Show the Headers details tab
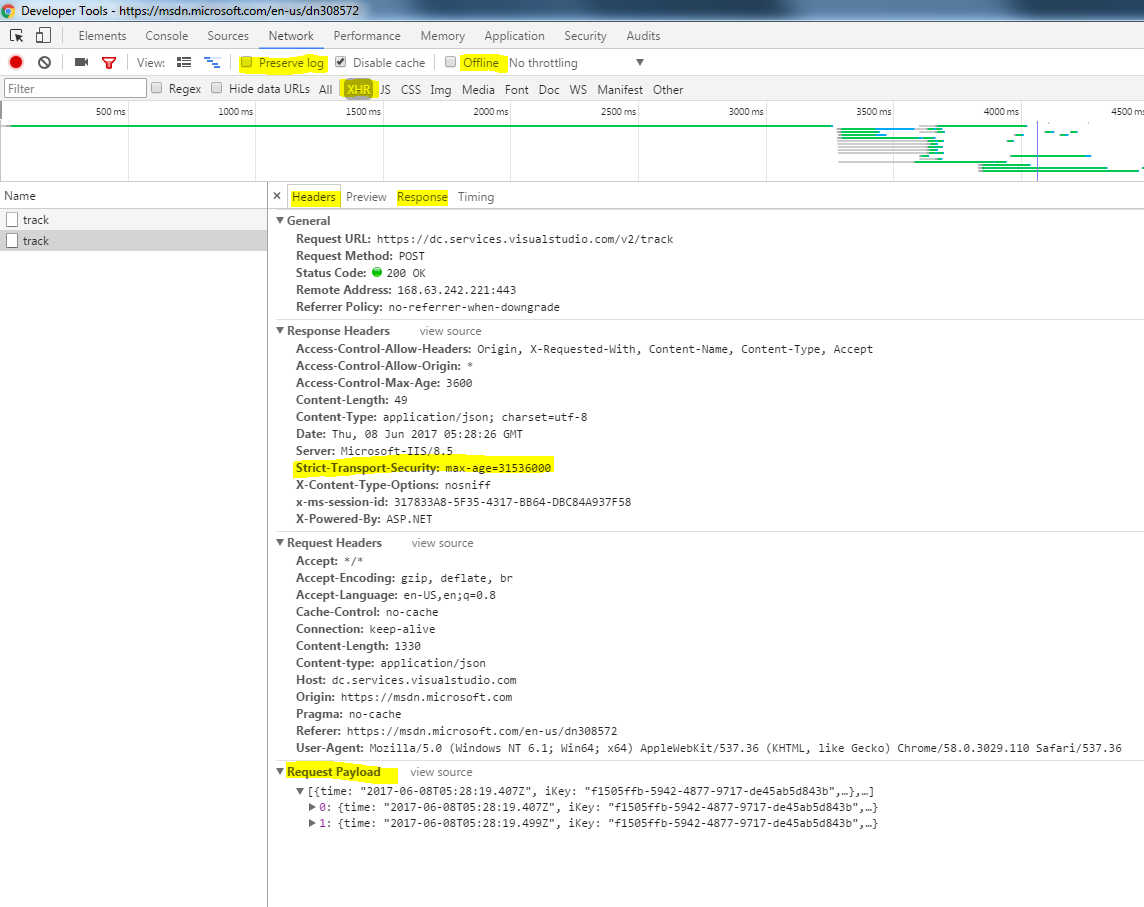The image size is (1144, 907). [314, 197]
